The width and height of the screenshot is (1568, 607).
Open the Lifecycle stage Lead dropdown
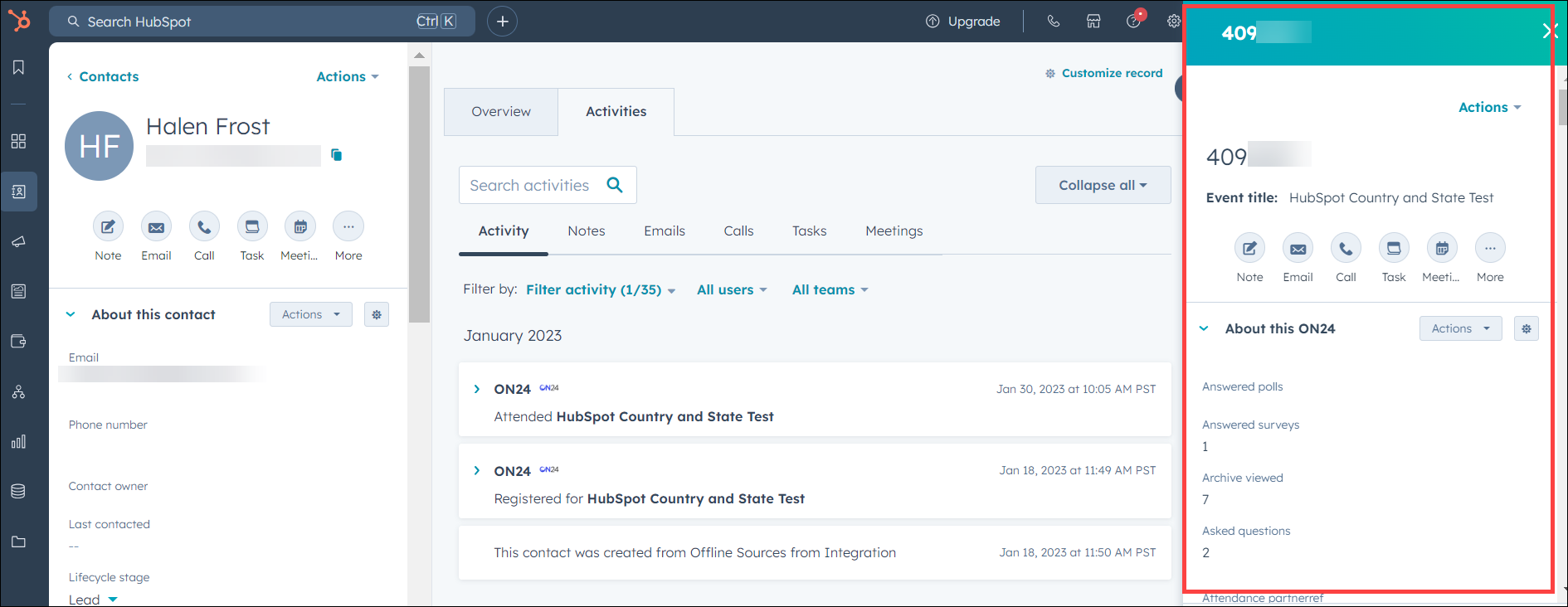pyautogui.click(x=93, y=599)
